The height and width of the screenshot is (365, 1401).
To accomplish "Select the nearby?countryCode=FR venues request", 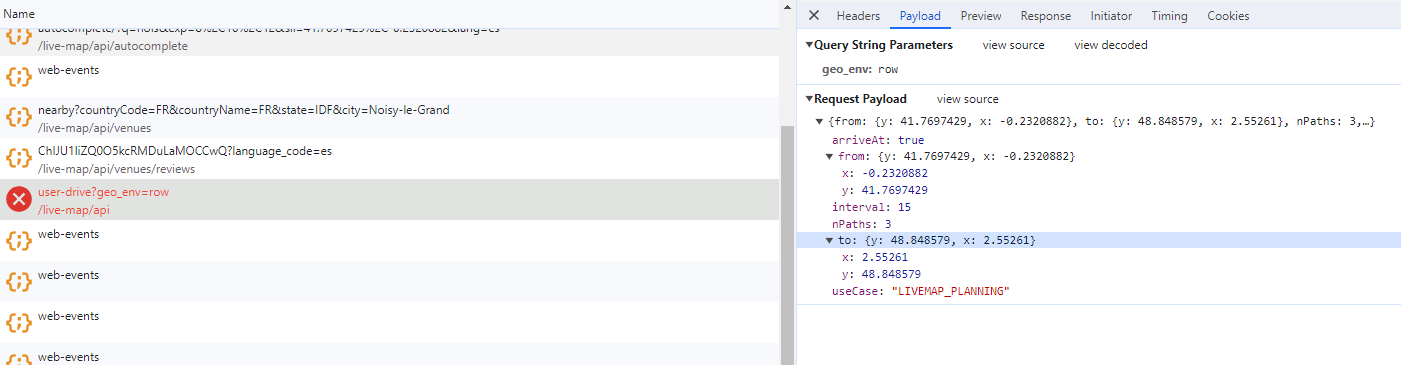I will (x=389, y=118).
